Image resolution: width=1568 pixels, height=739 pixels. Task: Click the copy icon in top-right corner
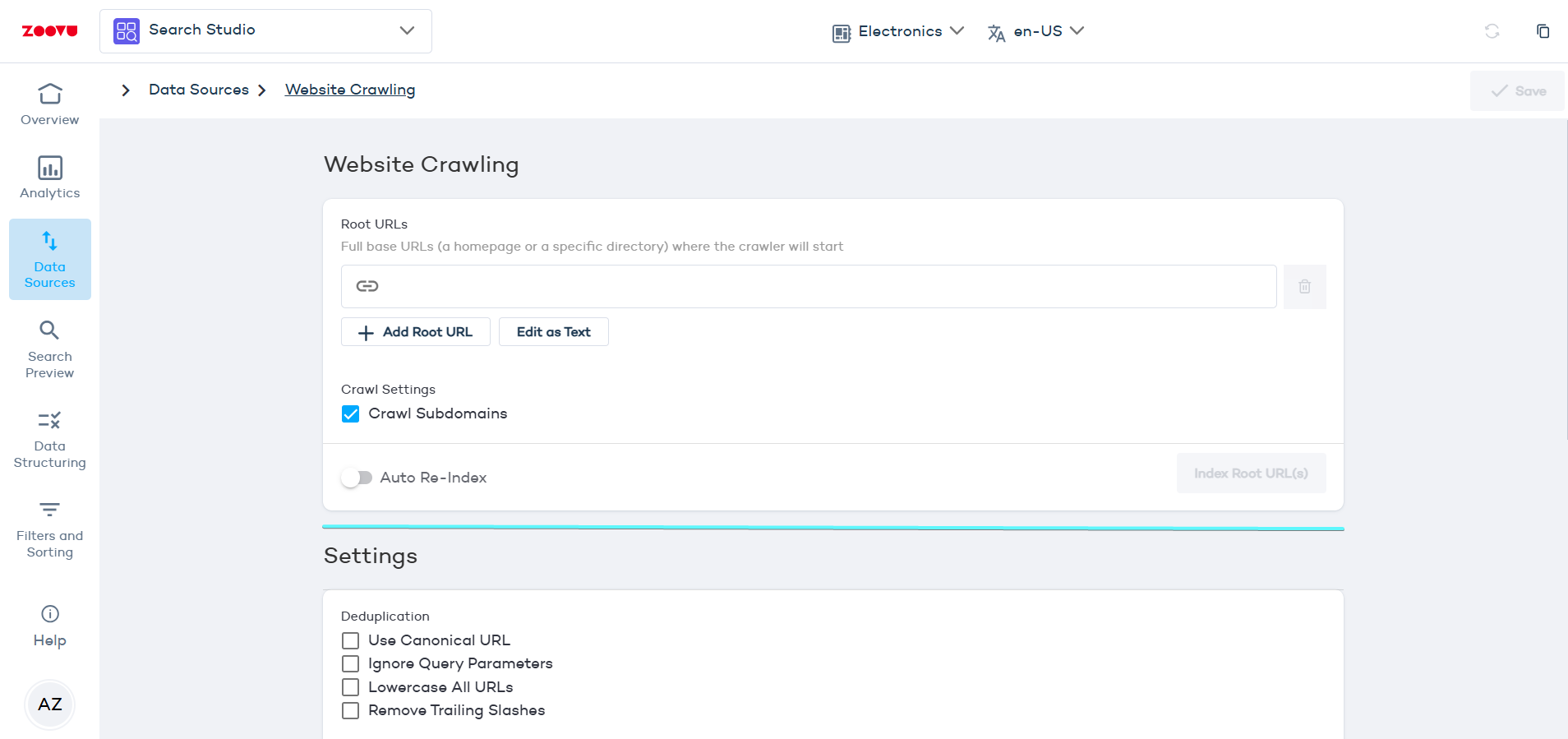(1543, 31)
